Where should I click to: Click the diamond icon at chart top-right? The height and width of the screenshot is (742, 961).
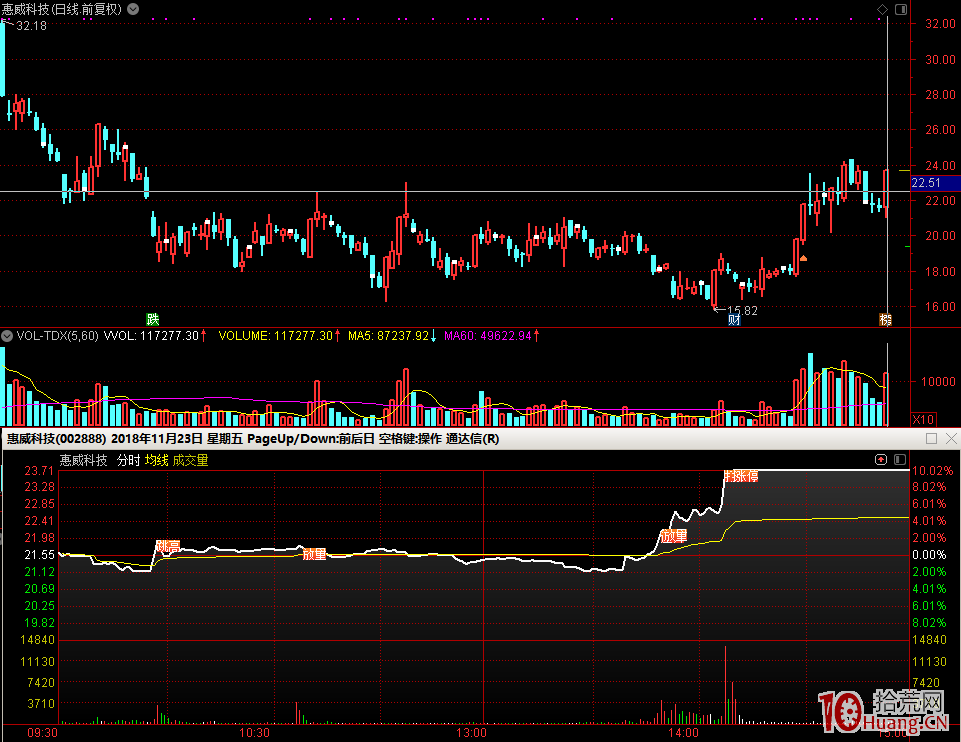tap(881, 10)
